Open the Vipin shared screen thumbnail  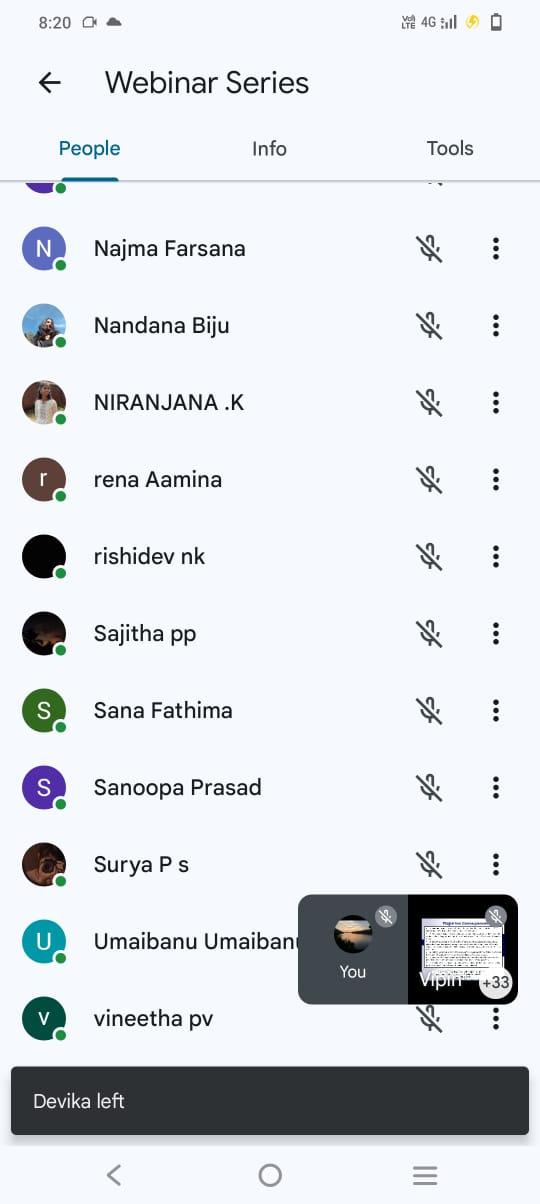pos(463,949)
